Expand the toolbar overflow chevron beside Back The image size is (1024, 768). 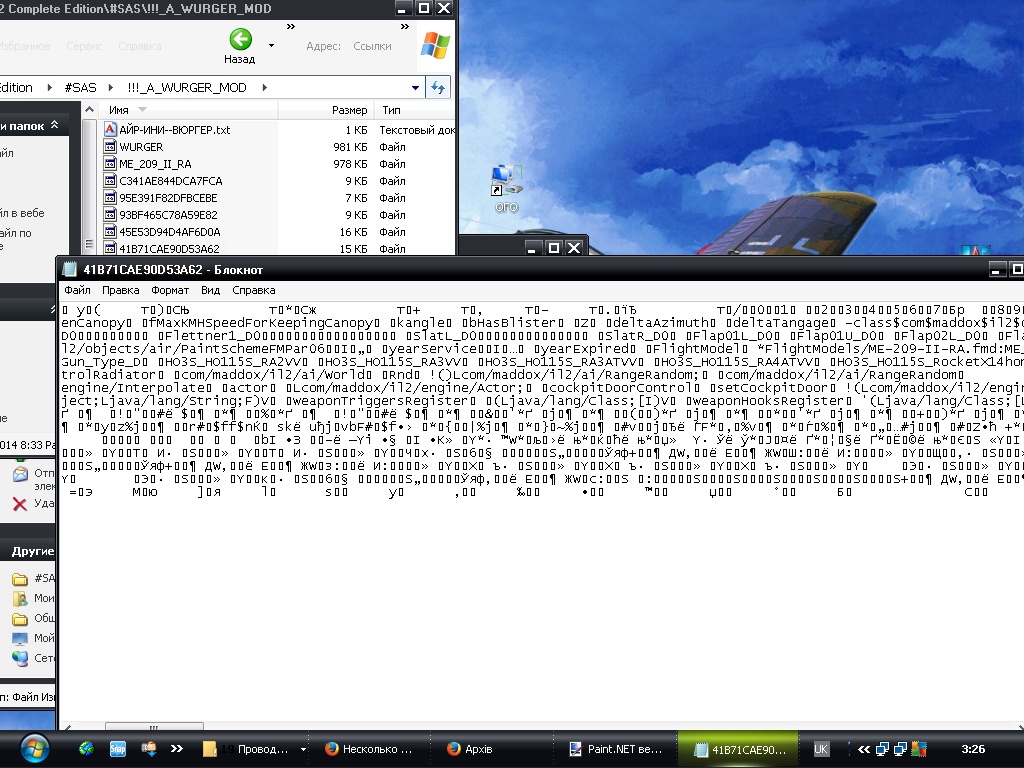coord(291,26)
